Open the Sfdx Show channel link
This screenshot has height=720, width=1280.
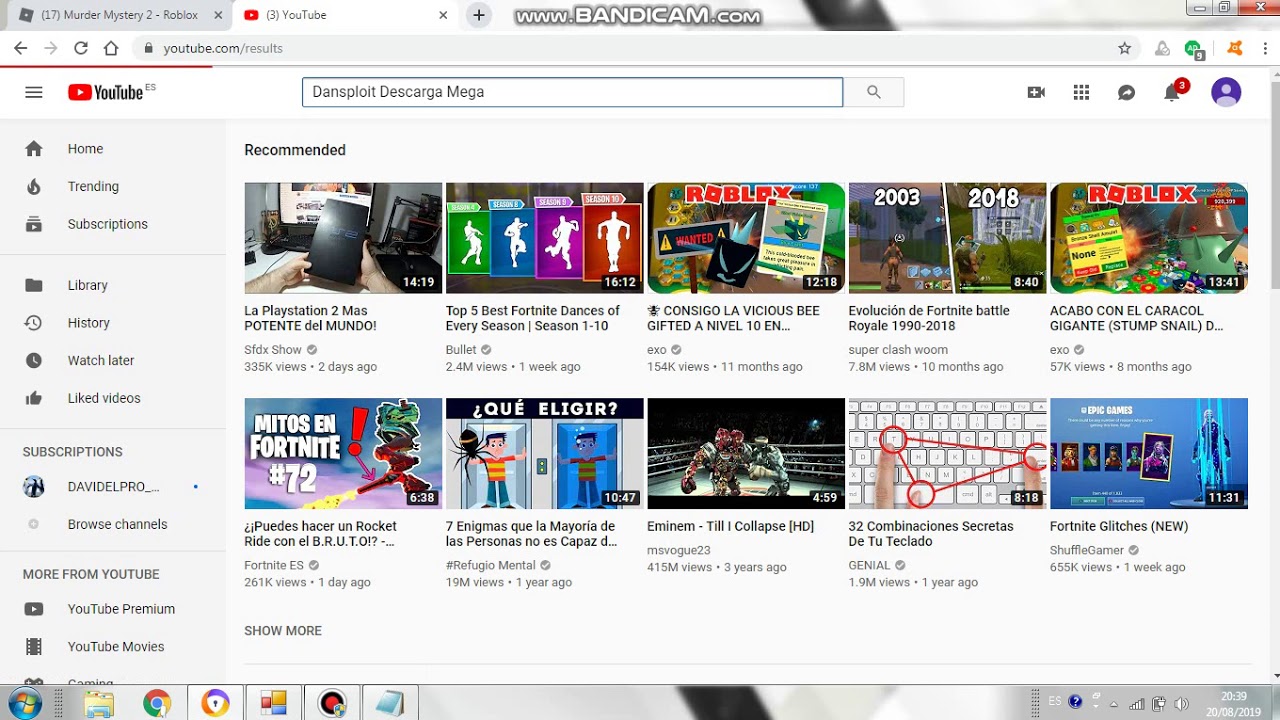[273, 350]
